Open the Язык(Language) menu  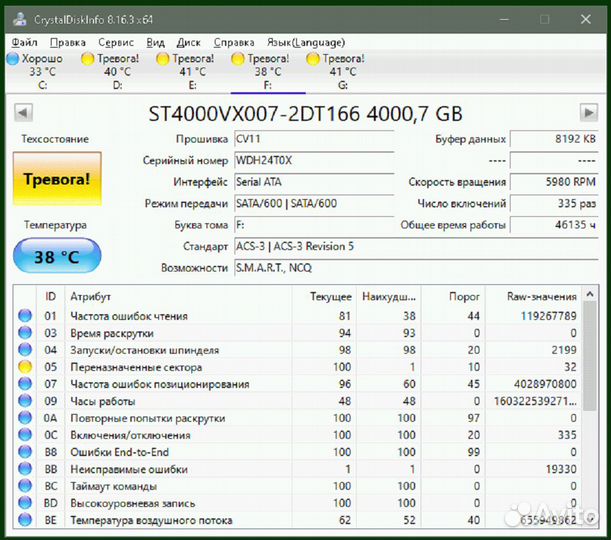306,42
